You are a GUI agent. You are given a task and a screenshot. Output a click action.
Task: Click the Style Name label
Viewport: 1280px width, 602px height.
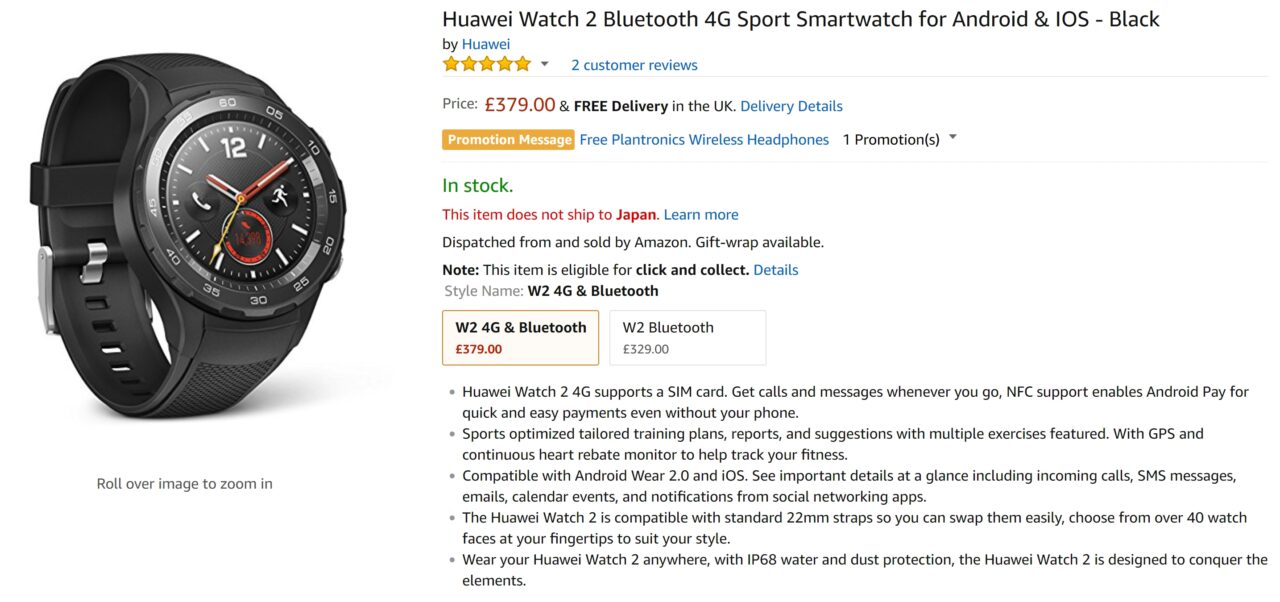click(483, 291)
